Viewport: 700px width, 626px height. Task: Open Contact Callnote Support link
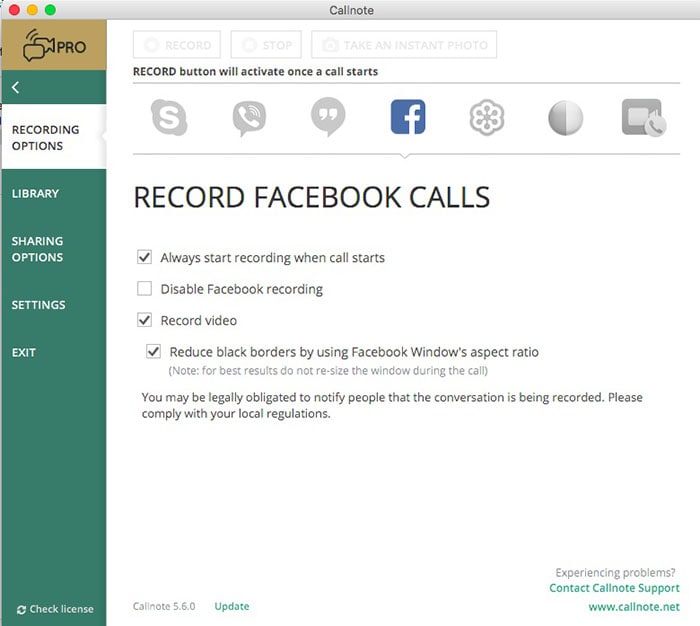(614, 588)
